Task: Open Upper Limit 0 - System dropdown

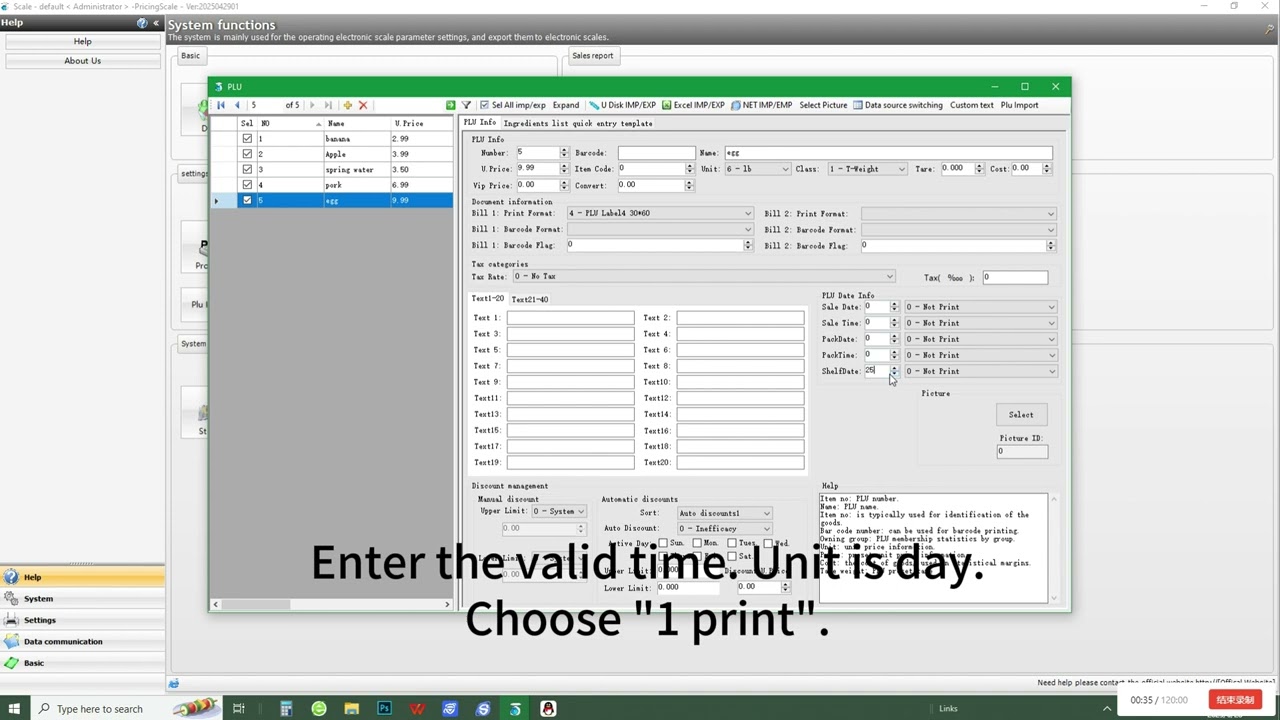Action: tap(558, 511)
